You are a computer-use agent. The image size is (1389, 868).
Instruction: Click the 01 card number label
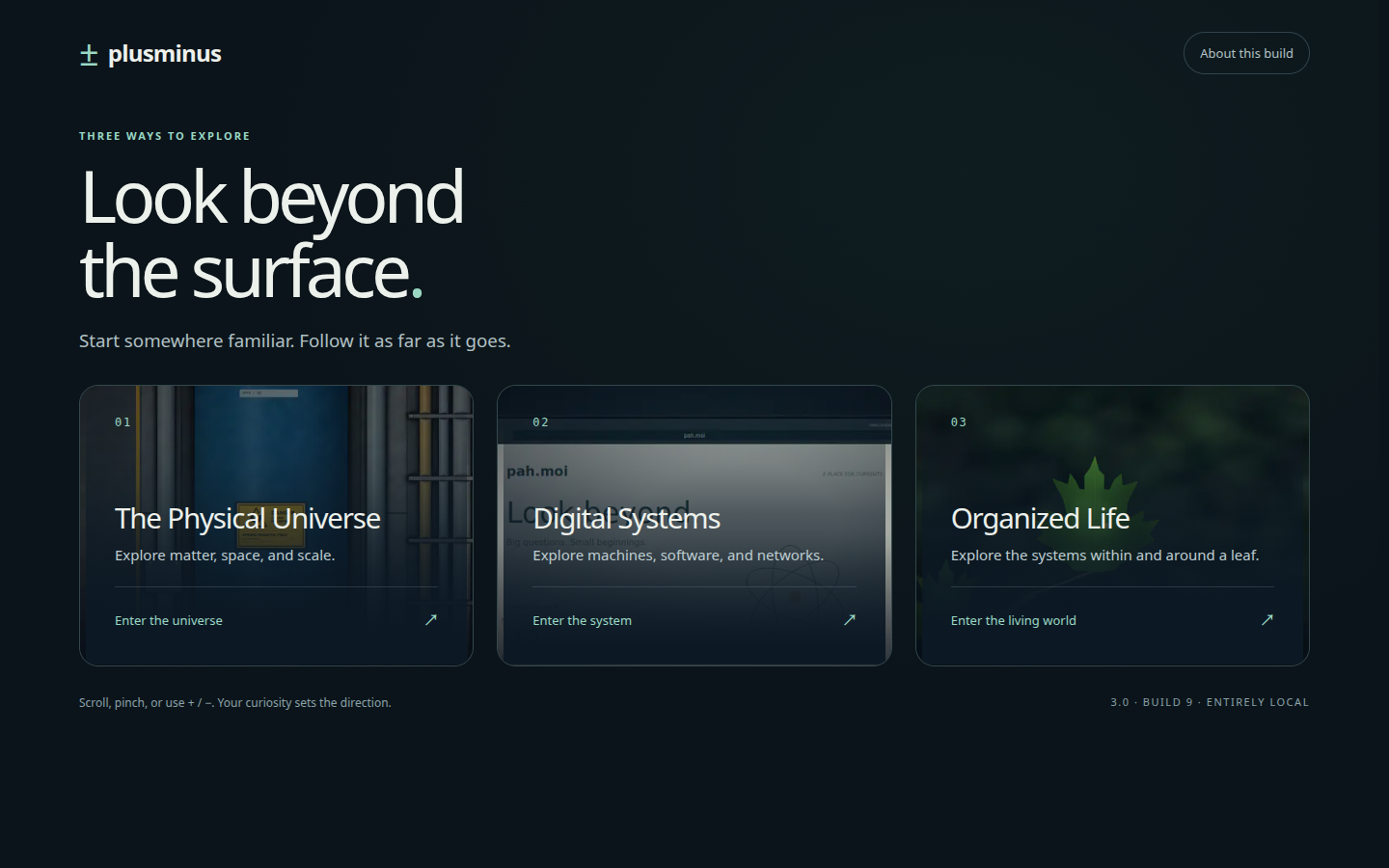coord(123,422)
